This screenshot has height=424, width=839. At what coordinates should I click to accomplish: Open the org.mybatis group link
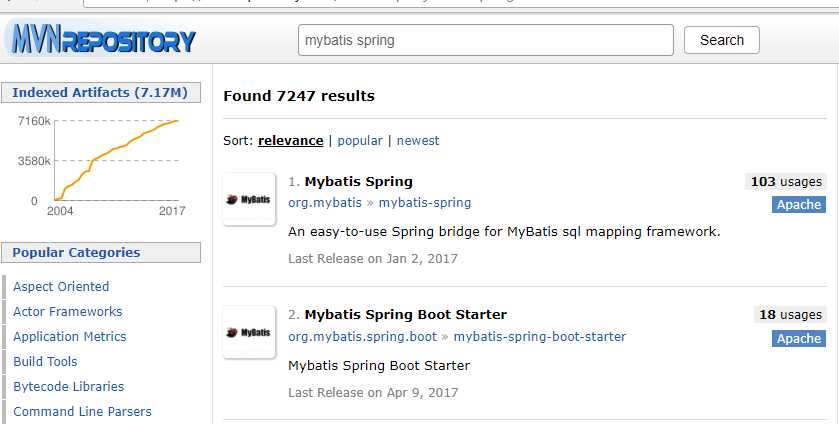point(325,203)
